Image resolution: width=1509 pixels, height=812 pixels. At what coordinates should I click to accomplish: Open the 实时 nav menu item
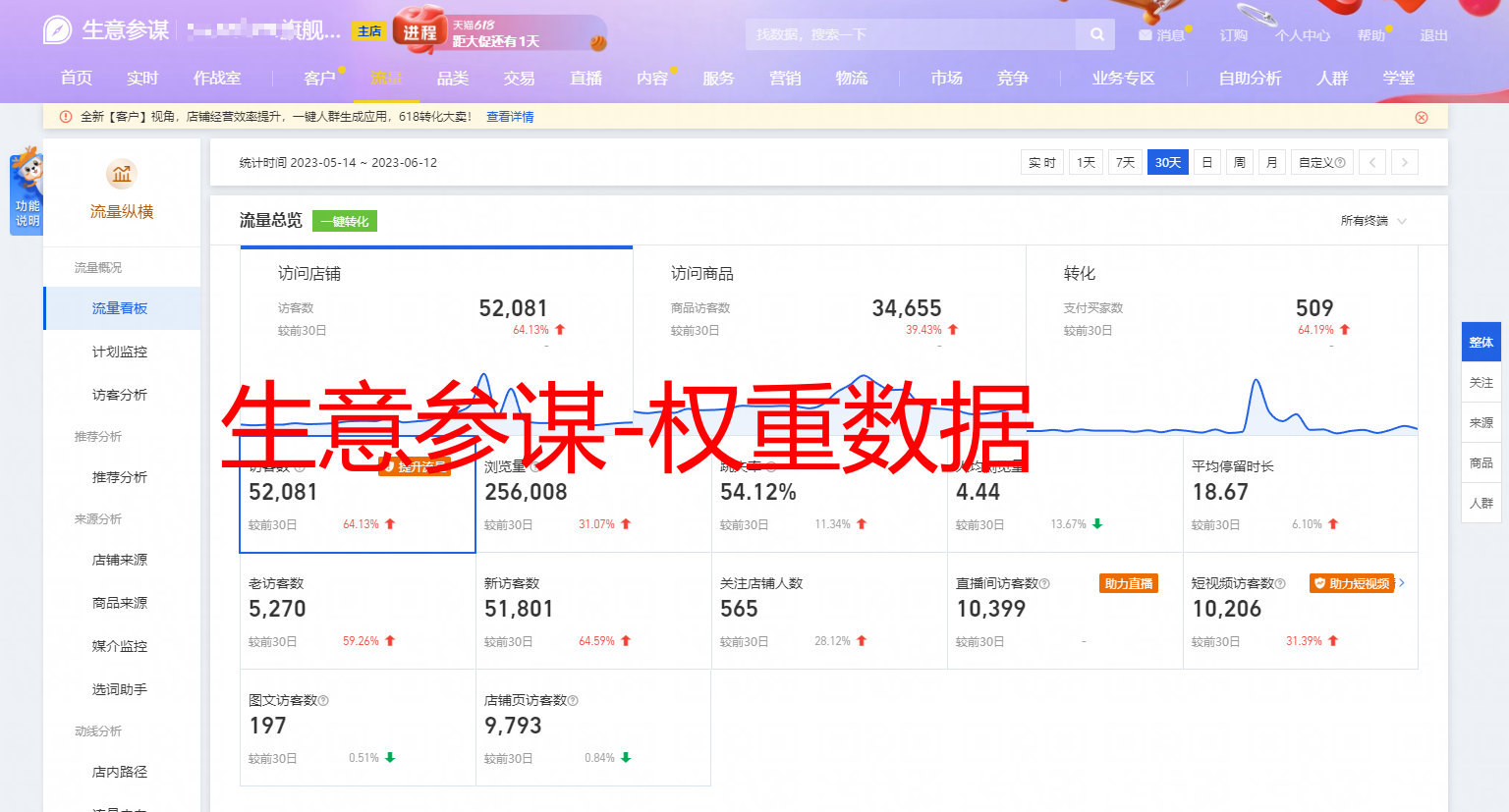(x=142, y=78)
